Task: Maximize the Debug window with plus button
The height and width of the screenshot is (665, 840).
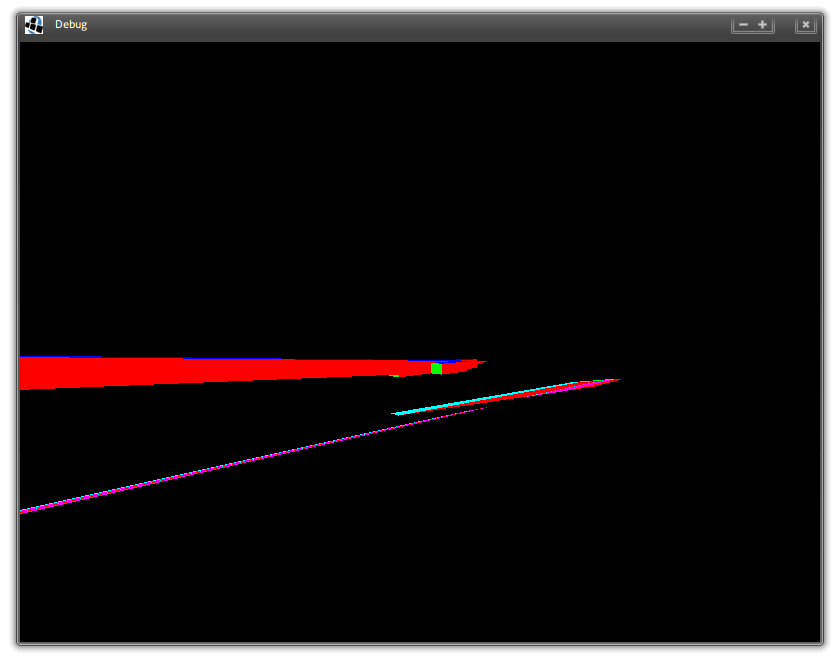Action: 763,25
